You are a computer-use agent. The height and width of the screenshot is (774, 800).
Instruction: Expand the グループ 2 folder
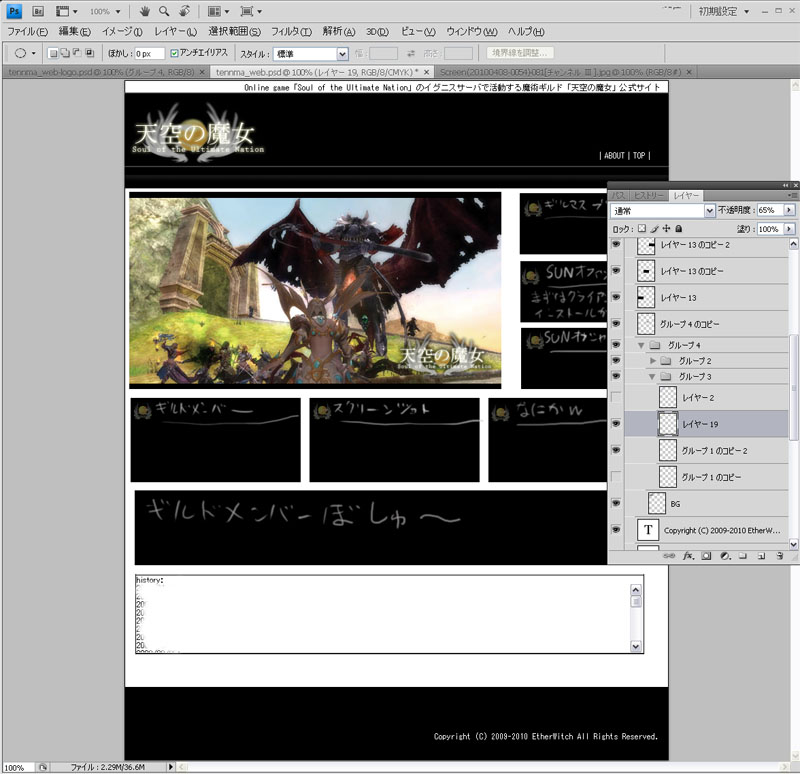click(x=654, y=360)
